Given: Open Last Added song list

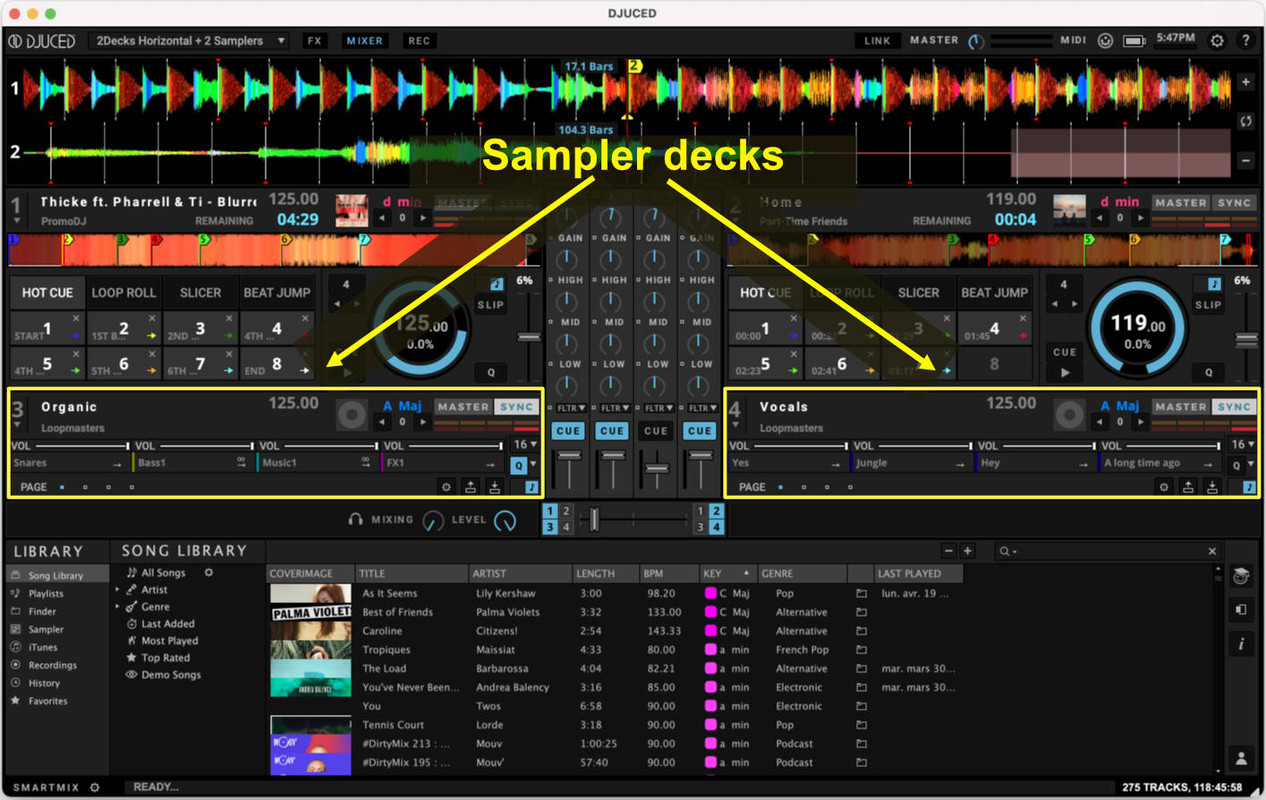Looking at the screenshot, I should (168, 624).
